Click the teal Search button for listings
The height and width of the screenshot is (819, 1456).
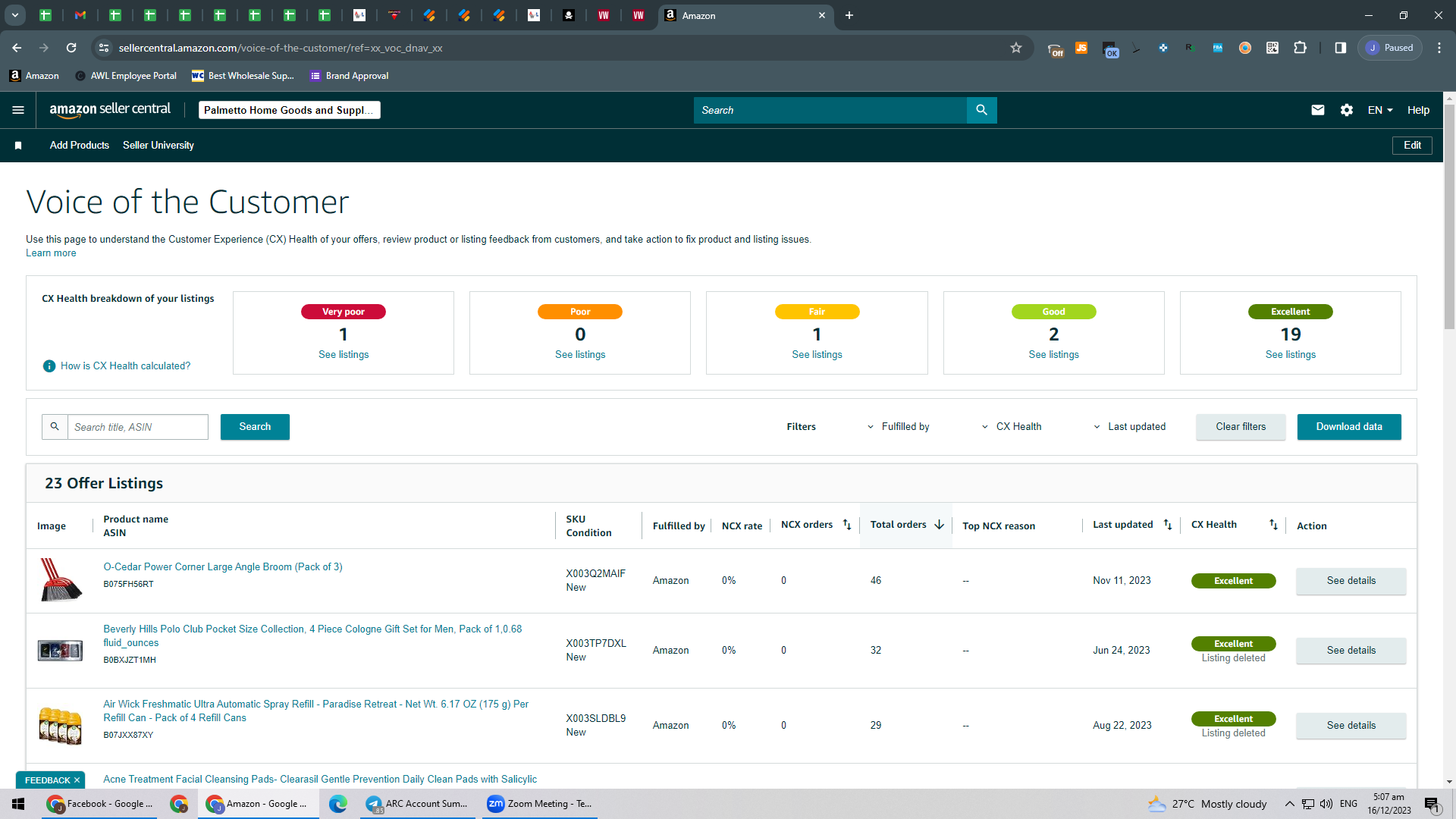pyautogui.click(x=255, y=427)
